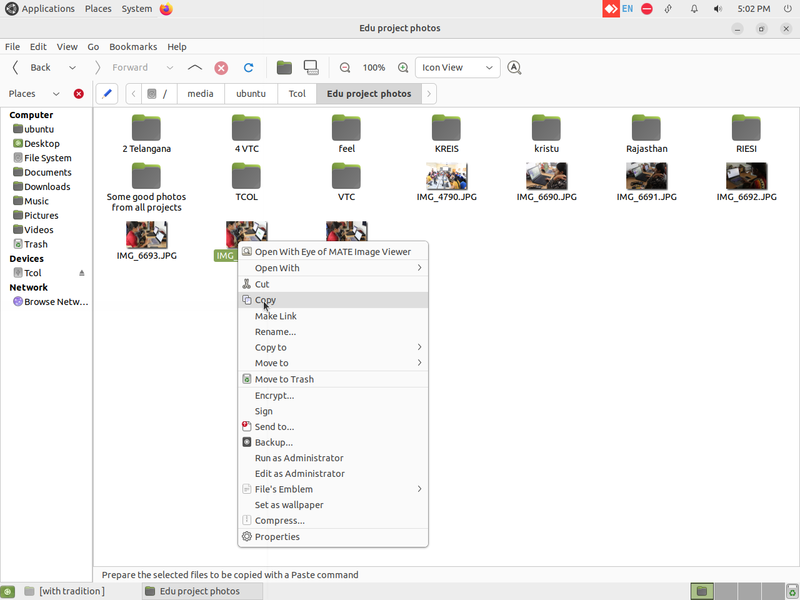Select Set as wallpaper
The height and width of the screenshot is (600, 800).
333,505
